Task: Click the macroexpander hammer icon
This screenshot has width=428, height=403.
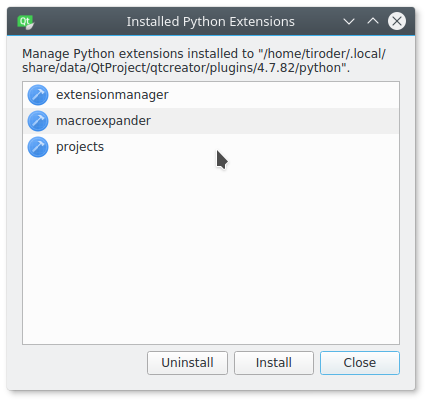Action: (x=38, y=121)
